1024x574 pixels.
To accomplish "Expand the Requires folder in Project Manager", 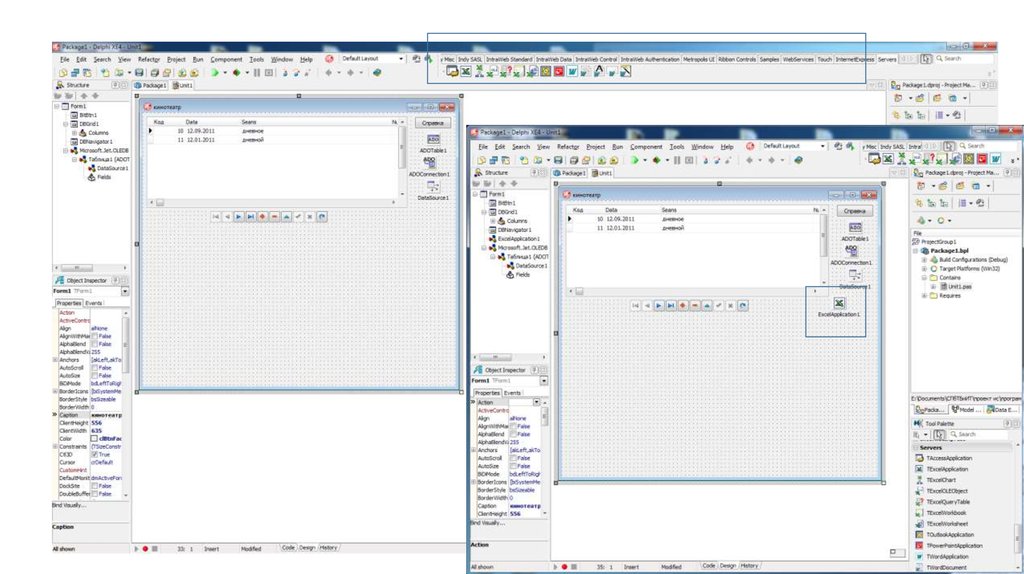I will (925, 295).
